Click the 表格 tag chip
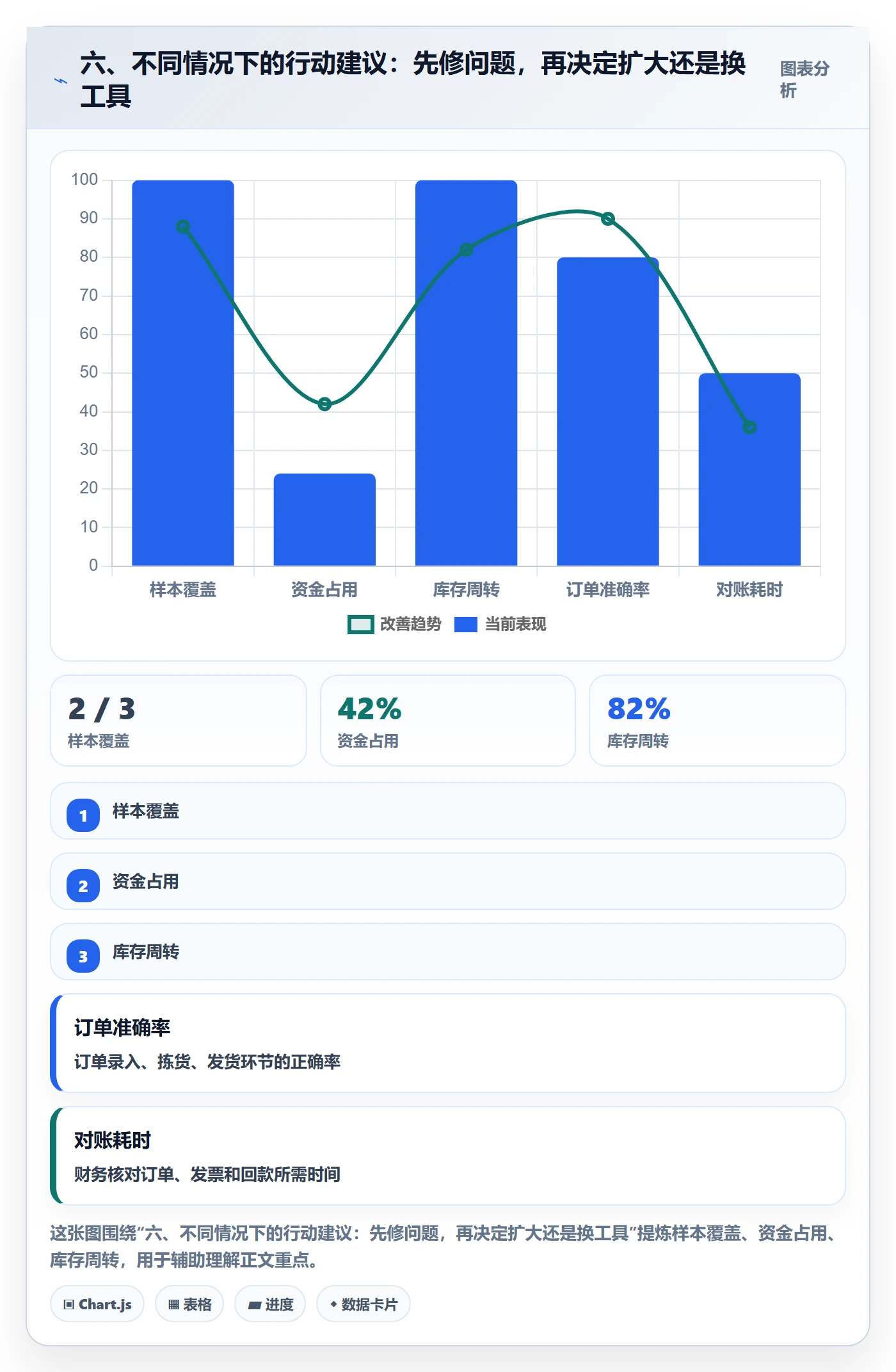 (x=189, y=1304)
